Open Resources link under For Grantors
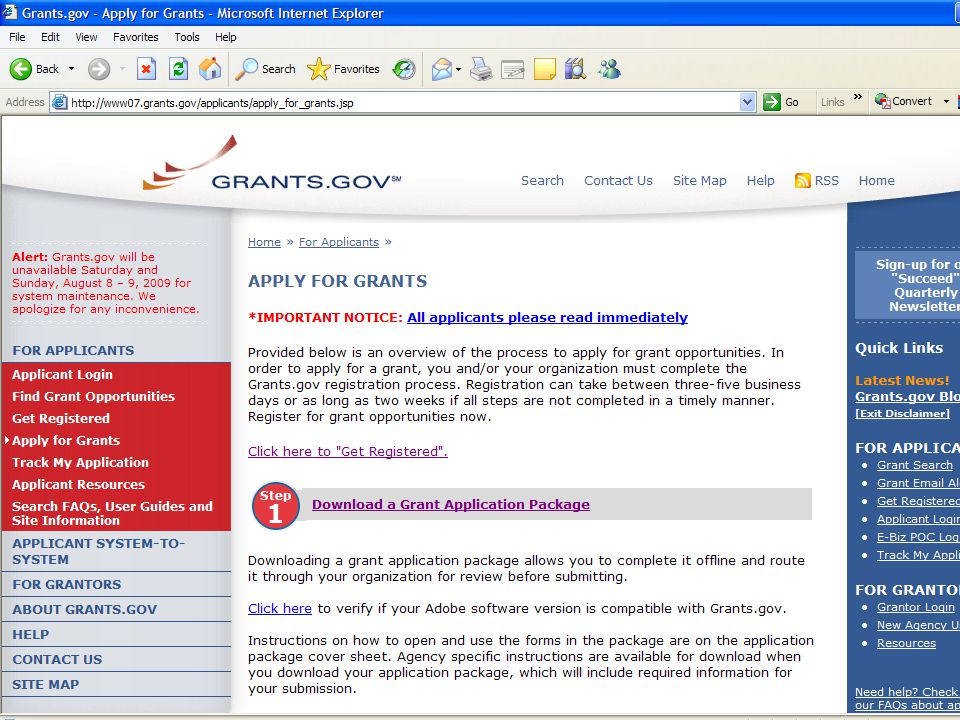Screen dimensions: 960x720 pyautogui.click(x=906, y=643)
